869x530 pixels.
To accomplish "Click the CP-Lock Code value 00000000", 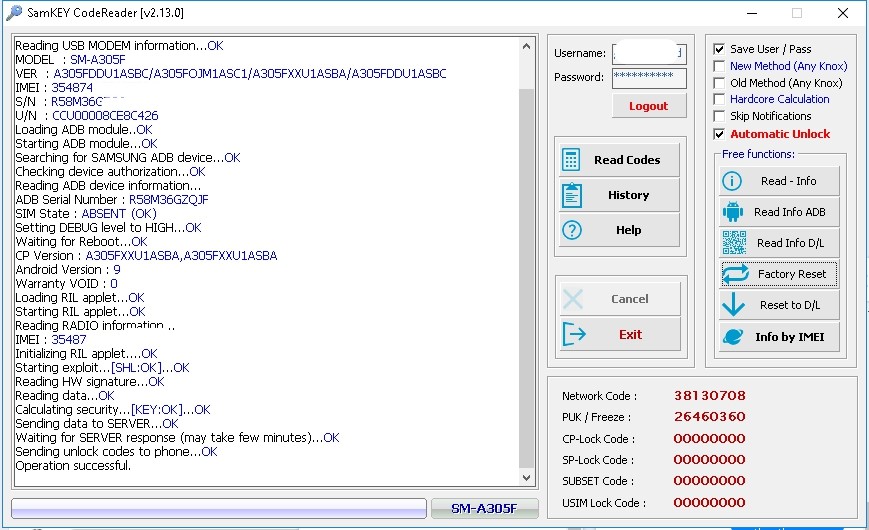I will 709,439.
